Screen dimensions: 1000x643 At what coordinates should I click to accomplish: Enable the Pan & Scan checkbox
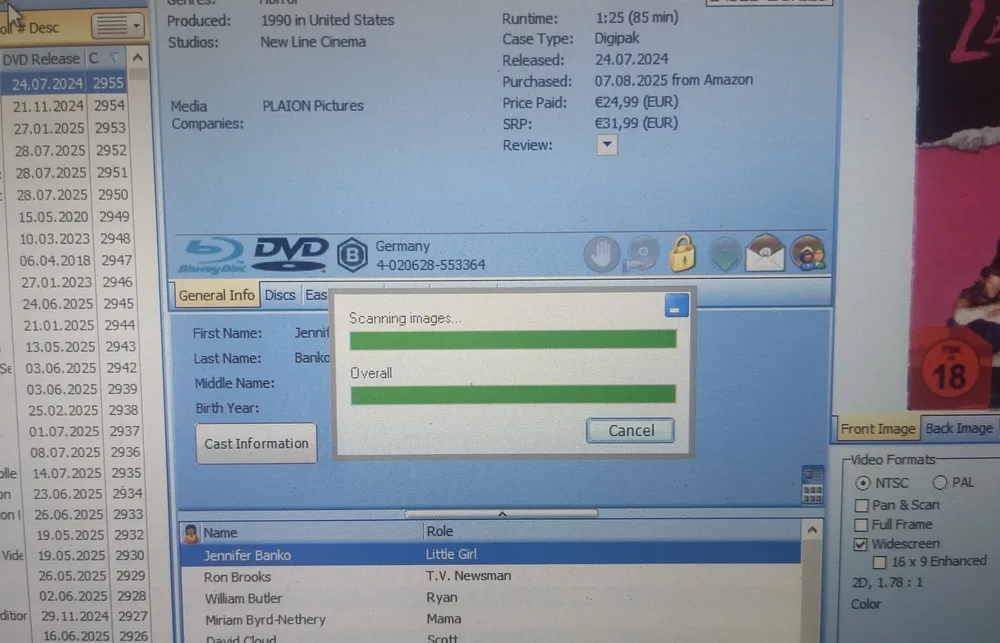pos(861,505)
